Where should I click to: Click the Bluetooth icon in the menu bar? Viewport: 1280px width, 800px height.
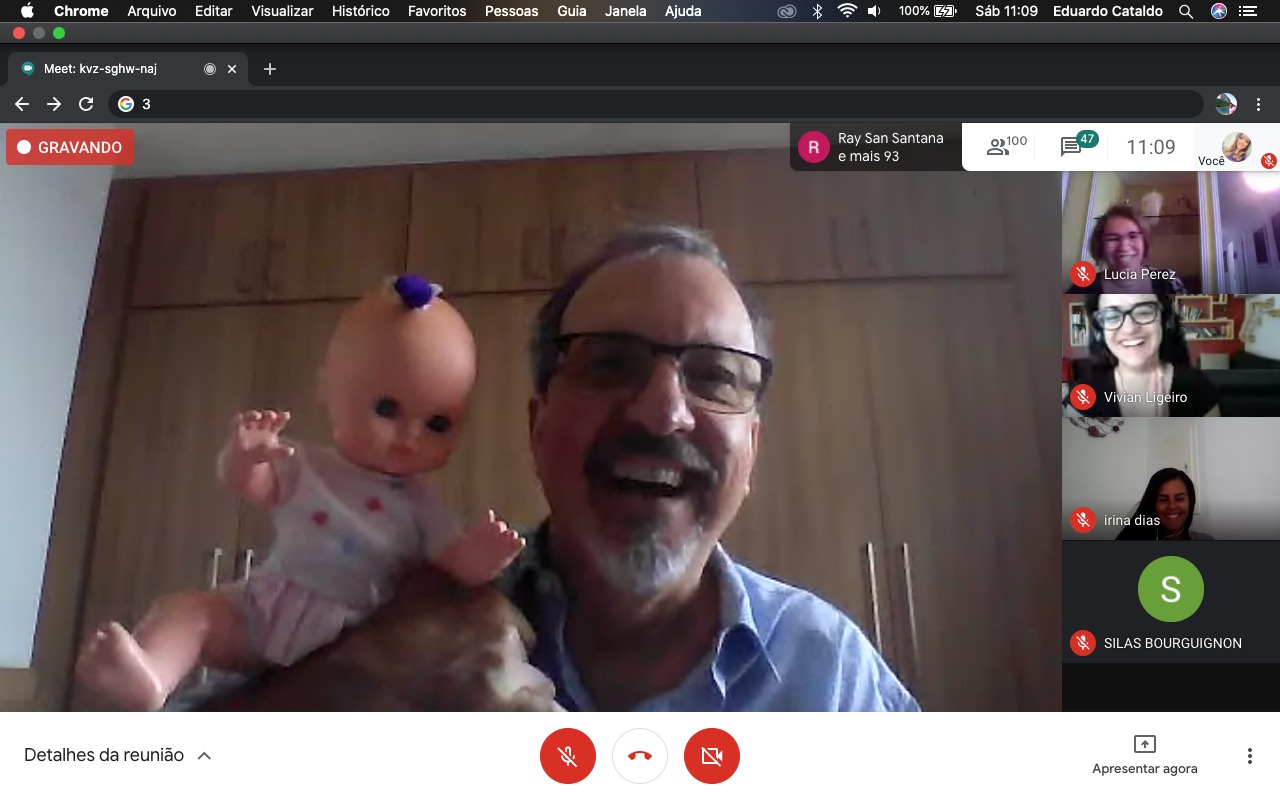pyautogui.click(x=817, y=11)
